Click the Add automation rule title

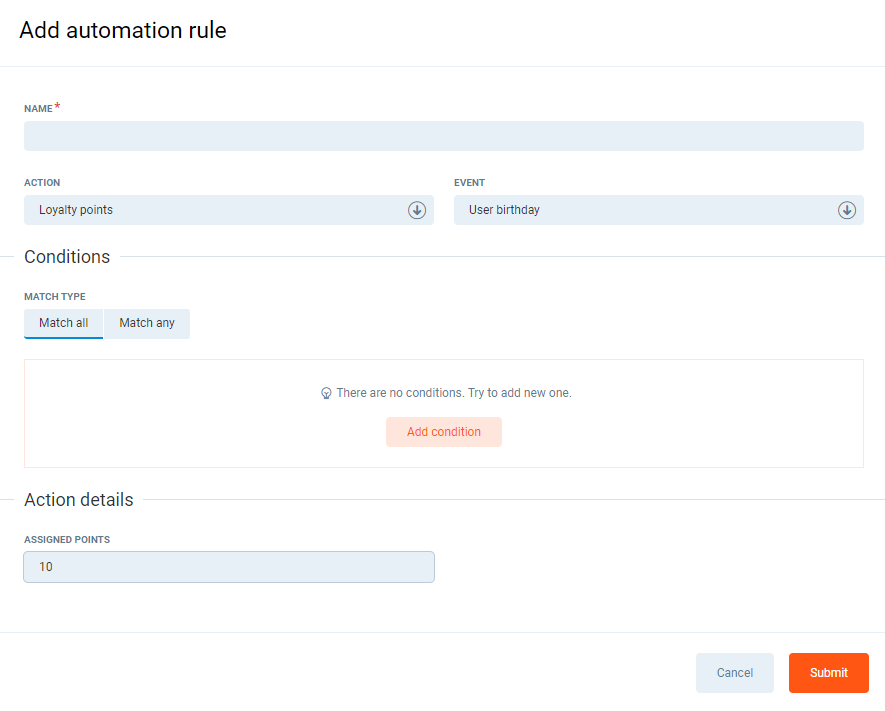tap(123, 31)
